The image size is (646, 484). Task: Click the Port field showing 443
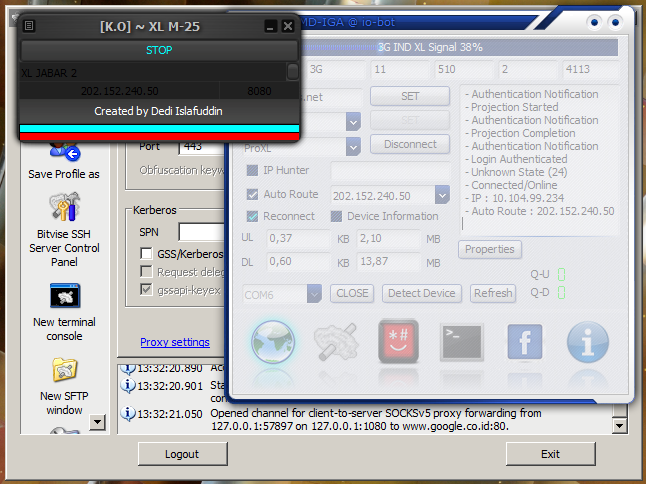tap(202, 147)
